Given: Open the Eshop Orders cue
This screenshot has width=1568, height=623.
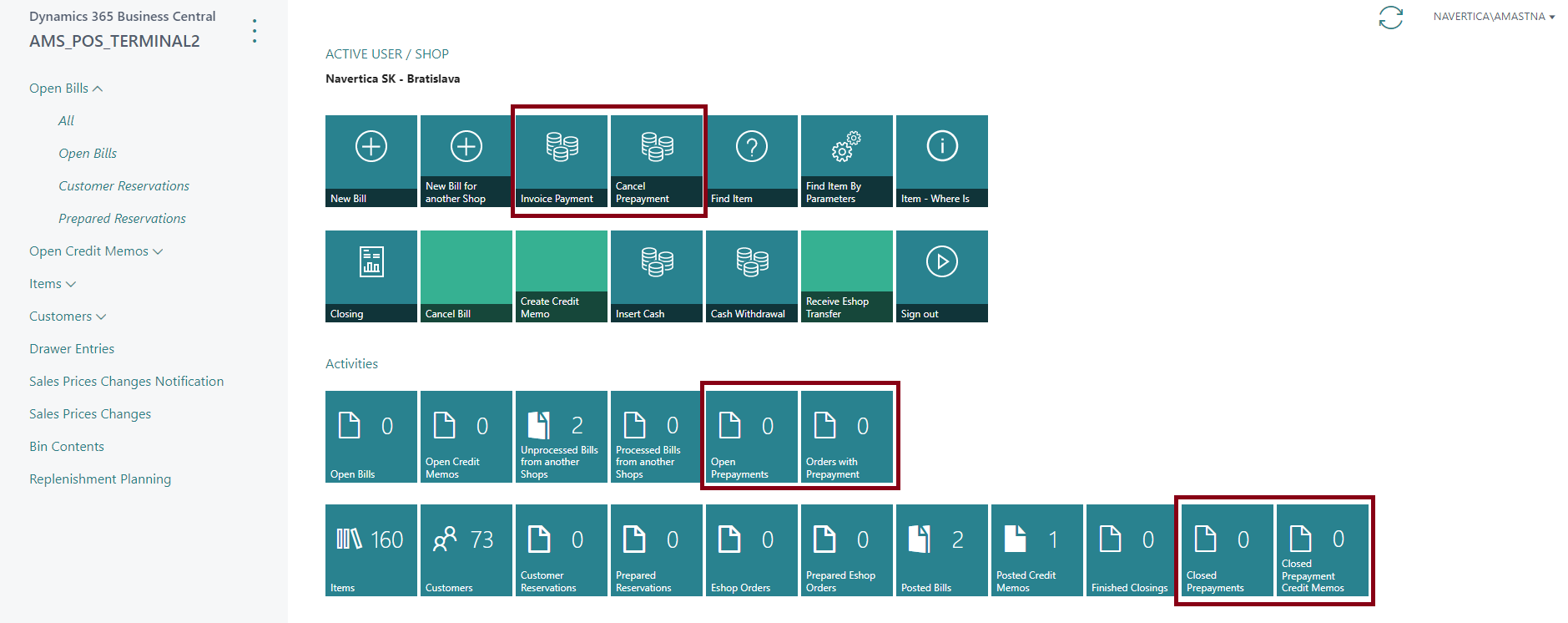Looking at the screenshot, I should coord(752,550).
